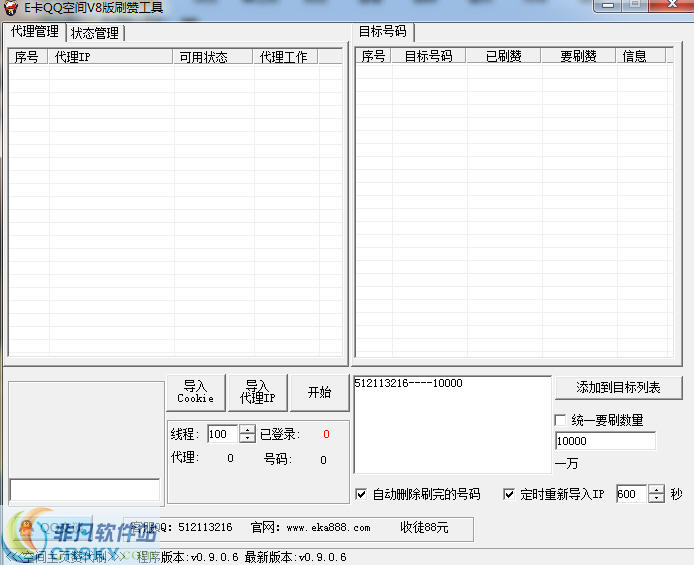
Task: Click the 最新版本:v0.9.0.6 status text
Action: (x=295, y=557)
